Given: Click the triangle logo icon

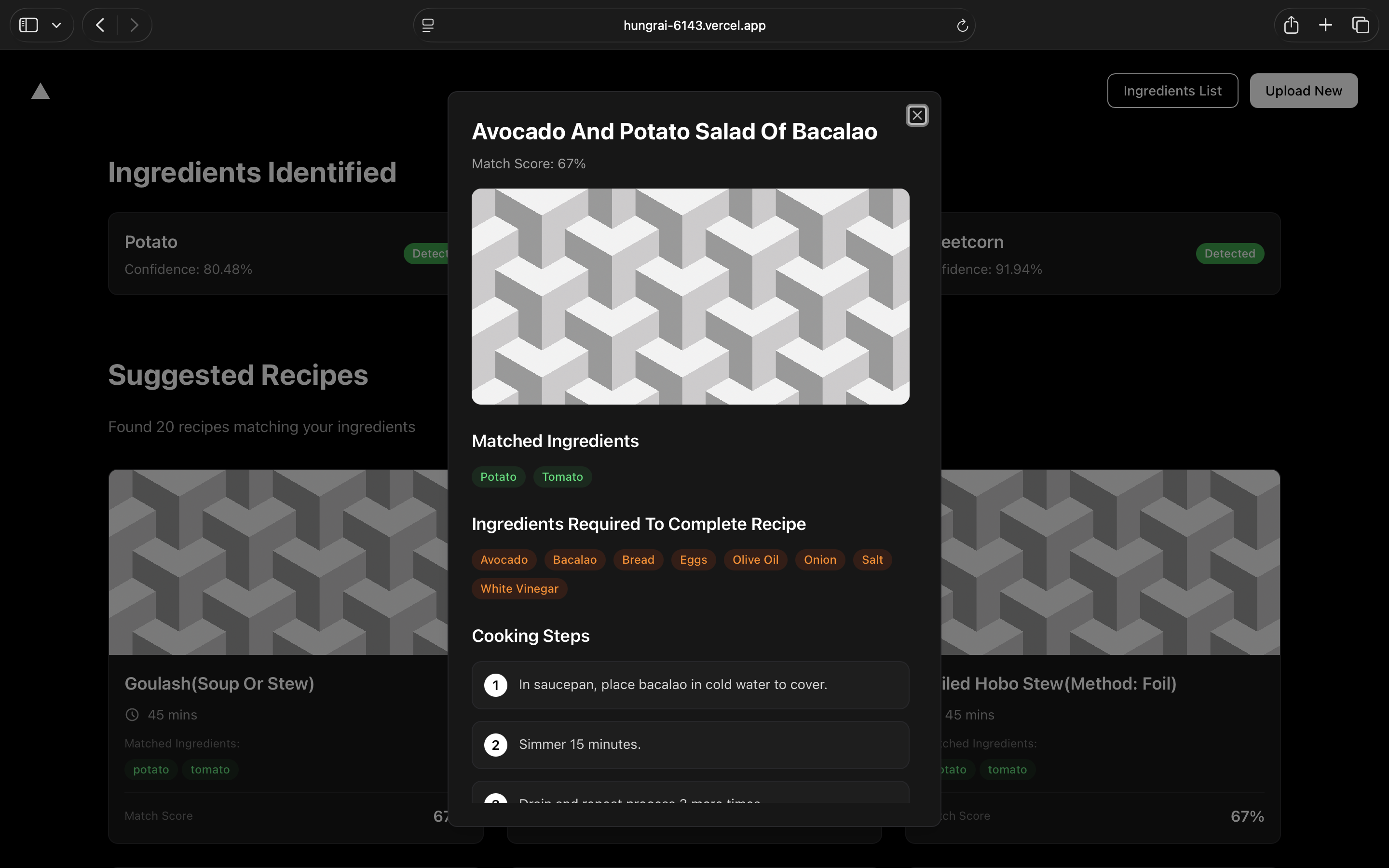Looking at the screenshot, I should click(x=40, y=91).
